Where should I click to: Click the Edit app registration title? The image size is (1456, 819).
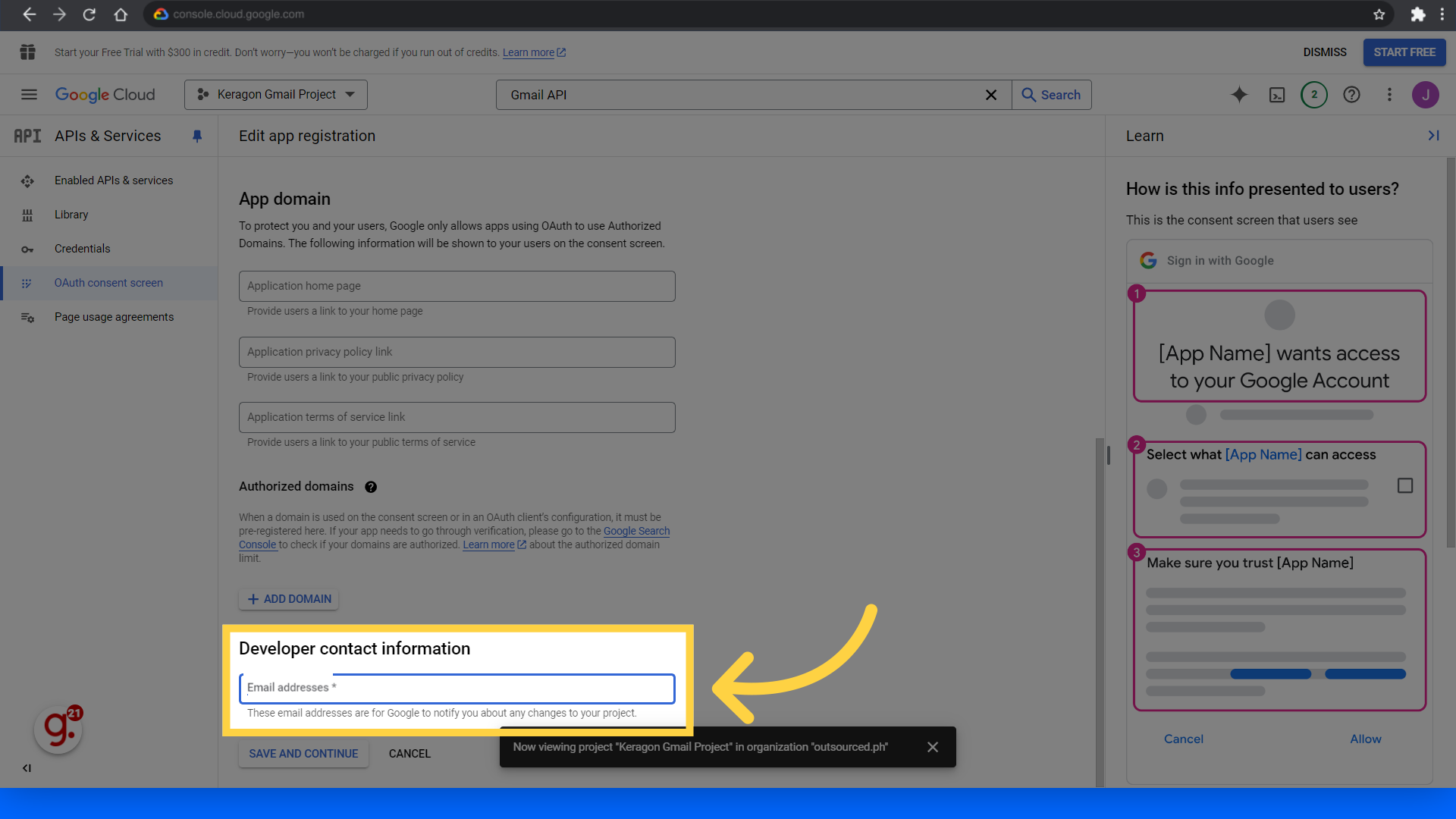click(x=307, y=136)
